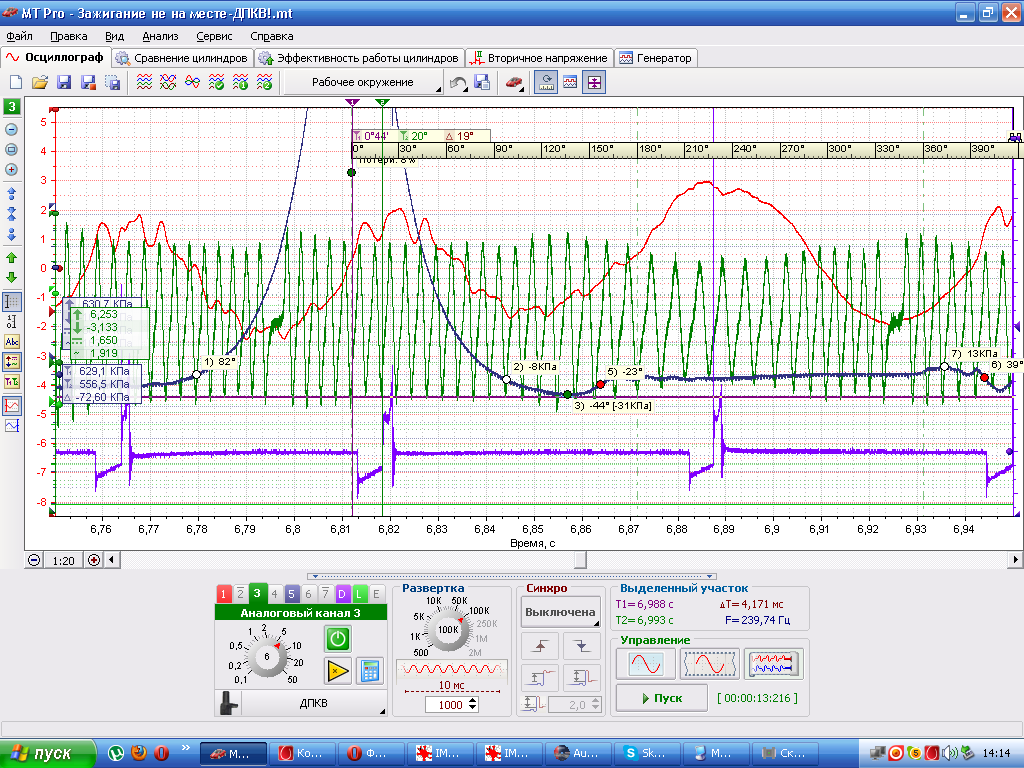Viewport: 1024px width, 768px height.
Task: Open the Анализ menu
Action: 160,37
